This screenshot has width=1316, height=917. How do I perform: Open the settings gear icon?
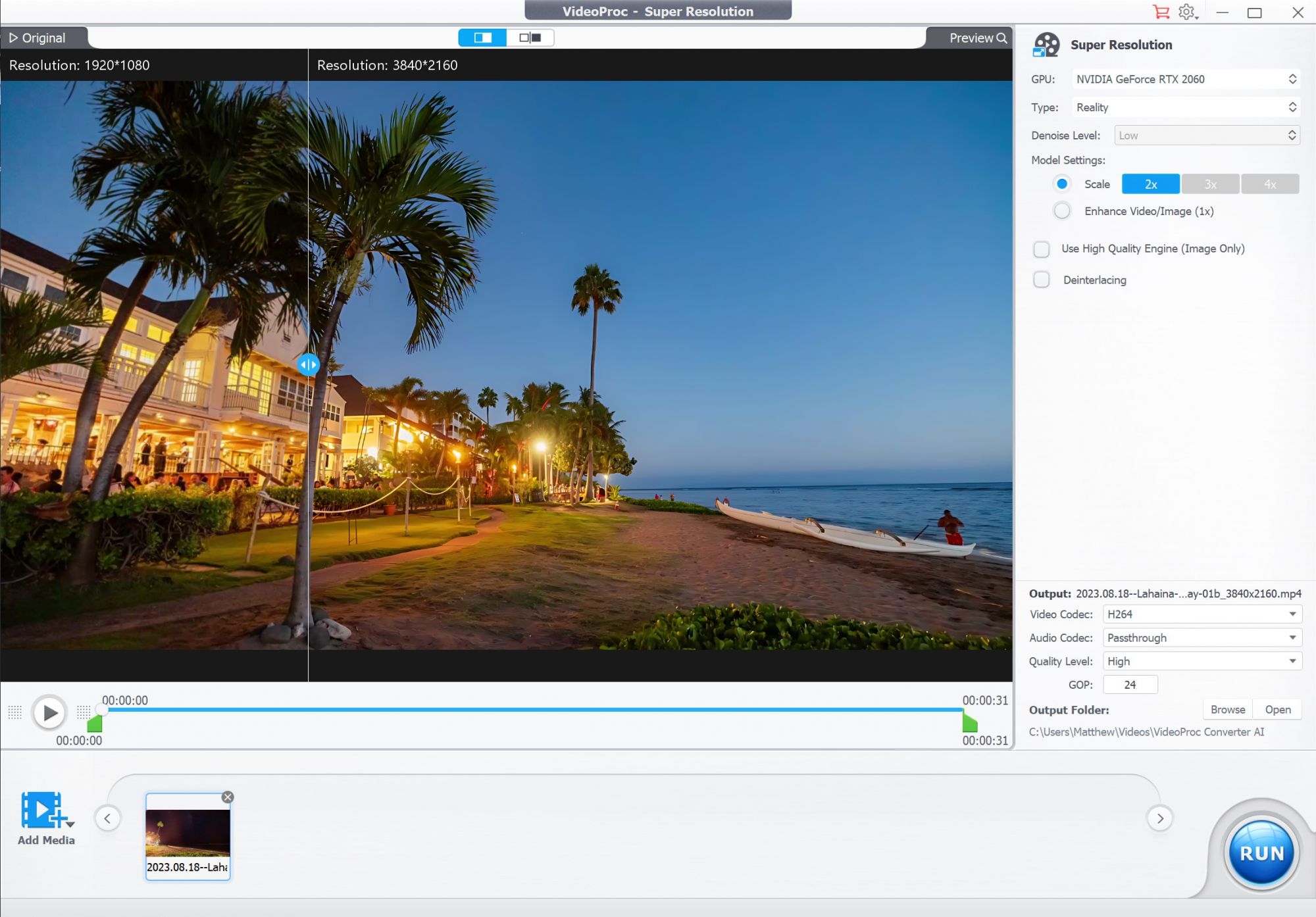(1185, 12)
